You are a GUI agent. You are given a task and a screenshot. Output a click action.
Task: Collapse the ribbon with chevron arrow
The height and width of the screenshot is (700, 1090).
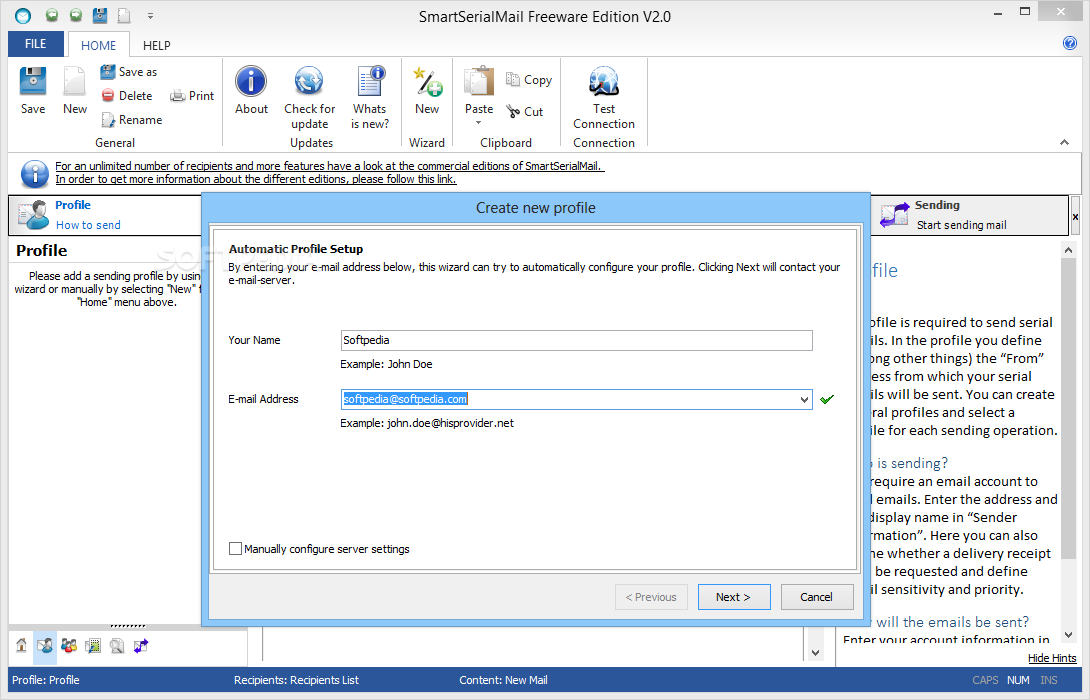click(1064, 142)
